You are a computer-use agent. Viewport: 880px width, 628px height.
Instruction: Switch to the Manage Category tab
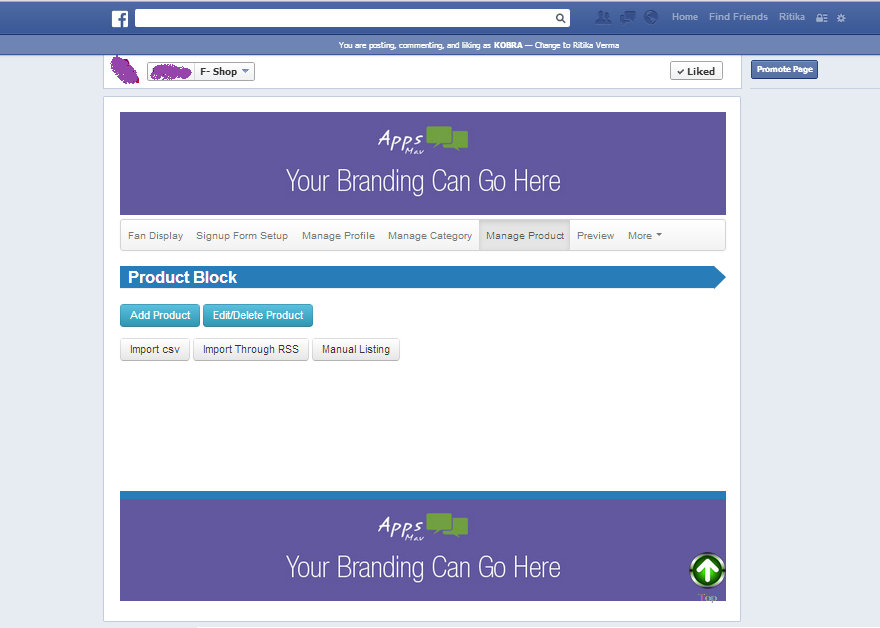click(x=430, y=236)
